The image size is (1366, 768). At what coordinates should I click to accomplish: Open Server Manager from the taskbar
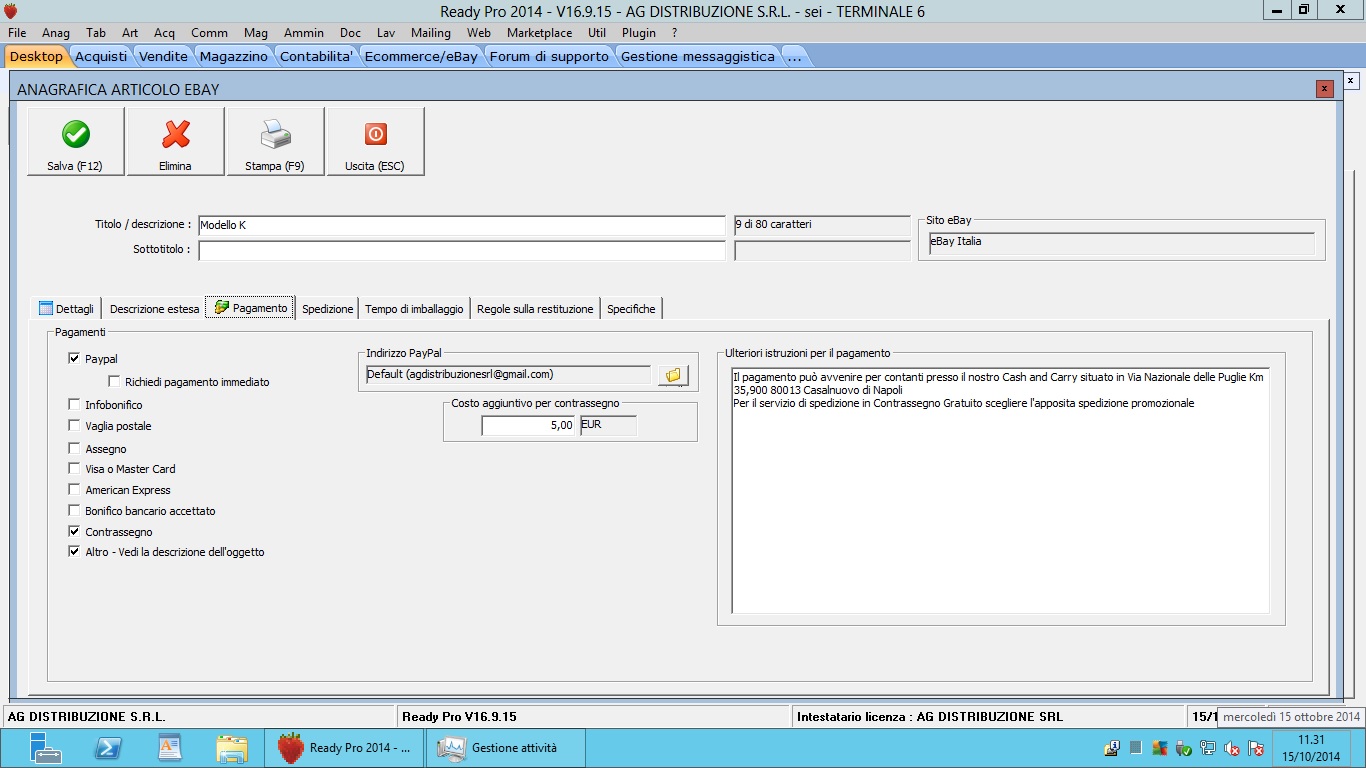46,748
